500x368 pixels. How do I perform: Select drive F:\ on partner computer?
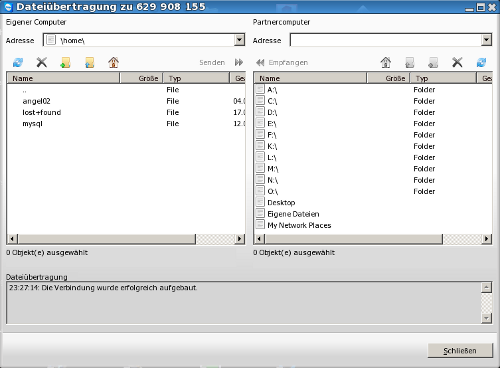click(x=373, y=135)
